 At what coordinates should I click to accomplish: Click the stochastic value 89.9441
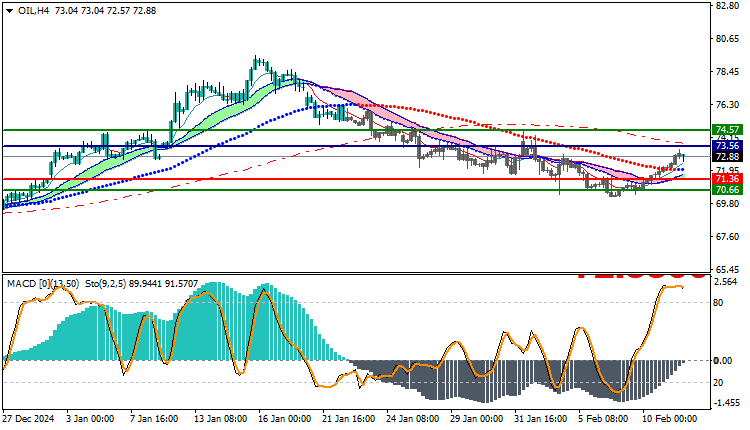145,284
